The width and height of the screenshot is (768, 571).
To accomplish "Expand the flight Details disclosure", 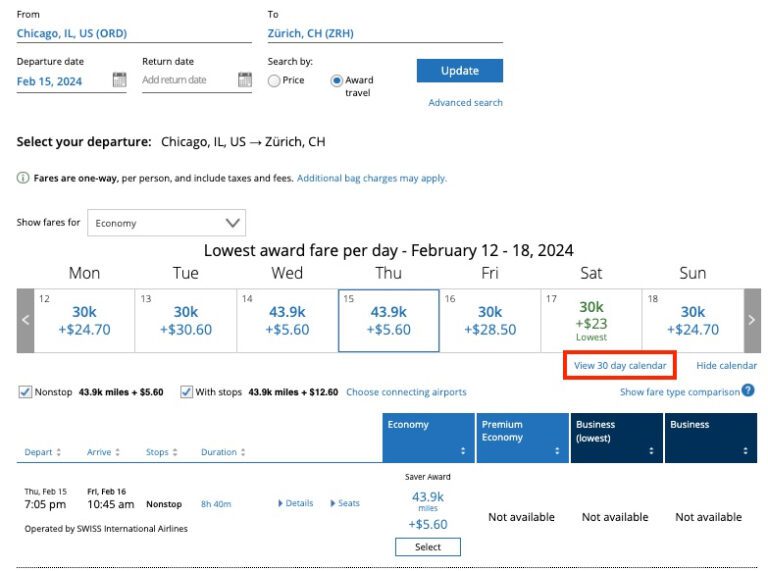I will pos(295,503).
